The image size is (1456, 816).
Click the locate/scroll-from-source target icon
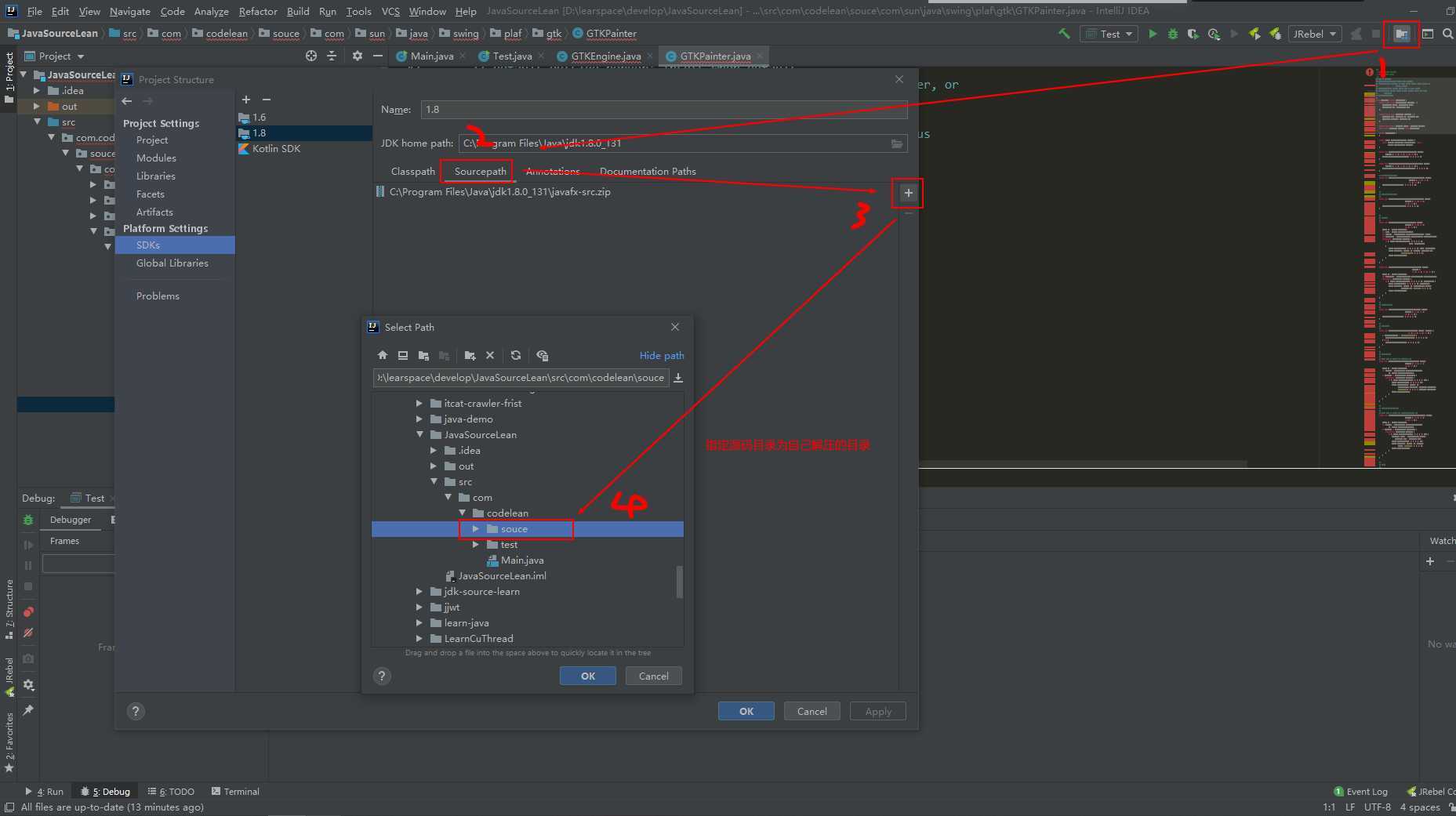tap(311, 56)
